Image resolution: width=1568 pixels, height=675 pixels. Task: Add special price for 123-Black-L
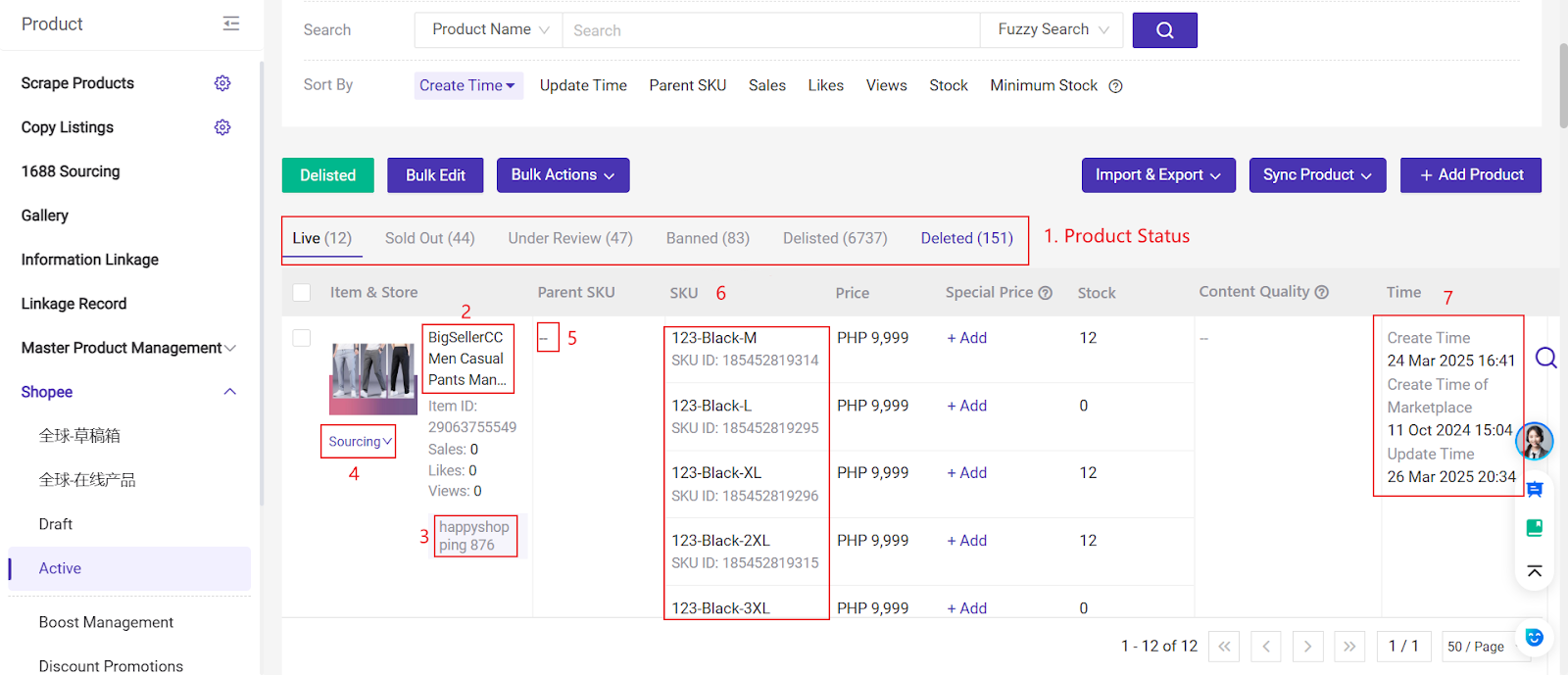click(966, 406)
